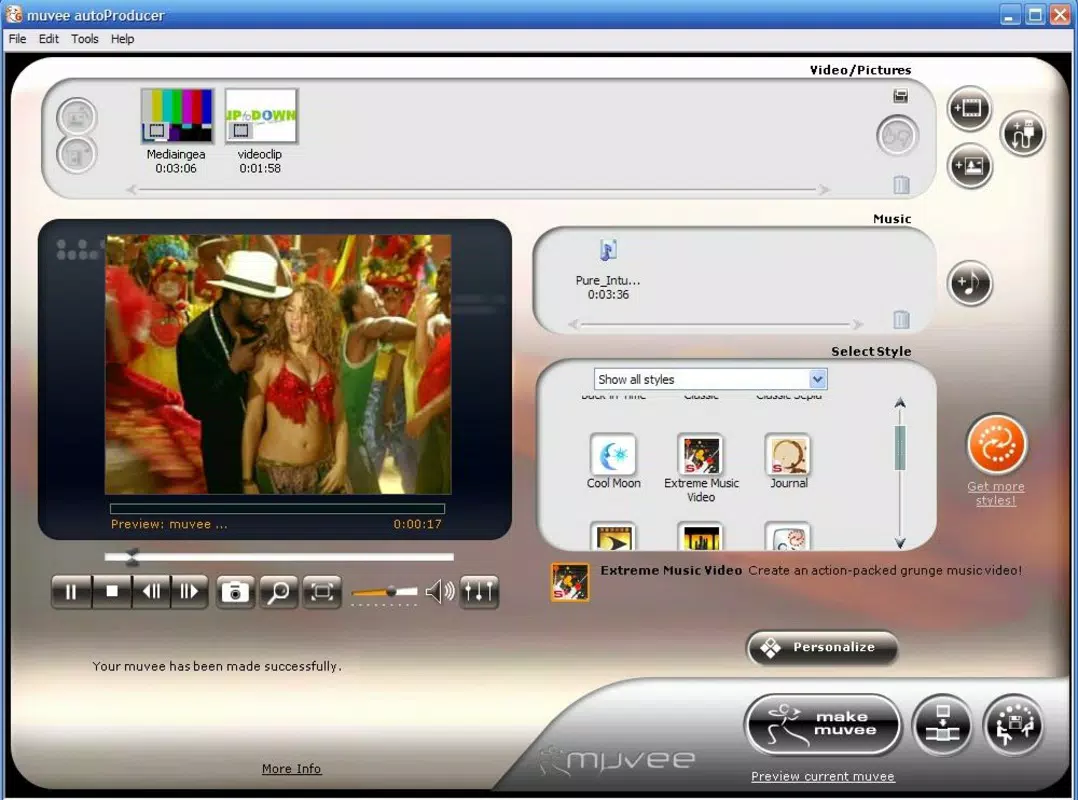Select the Extreme Music Video style icon
Screen dimensions: 1078x800
click(x=701, y=455)
